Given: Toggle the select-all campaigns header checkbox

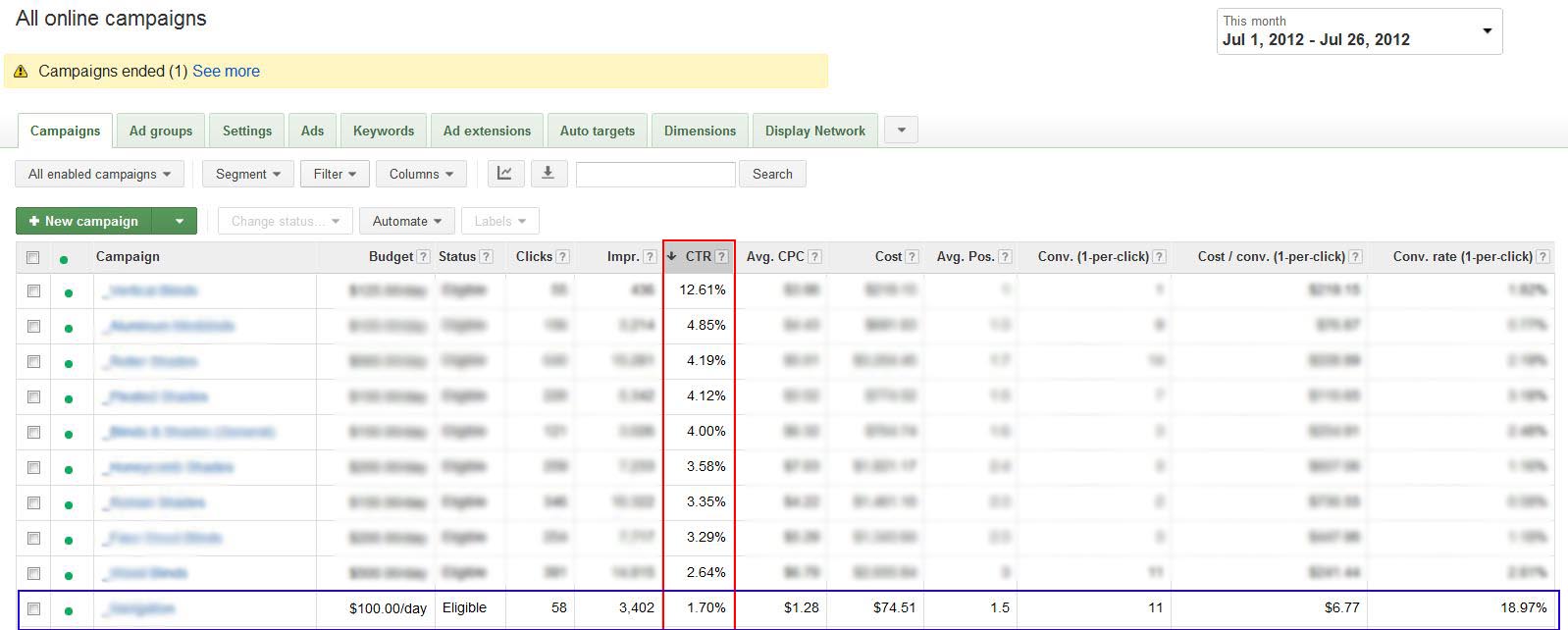Looking at the screenshot, I should tap(33, 257).
